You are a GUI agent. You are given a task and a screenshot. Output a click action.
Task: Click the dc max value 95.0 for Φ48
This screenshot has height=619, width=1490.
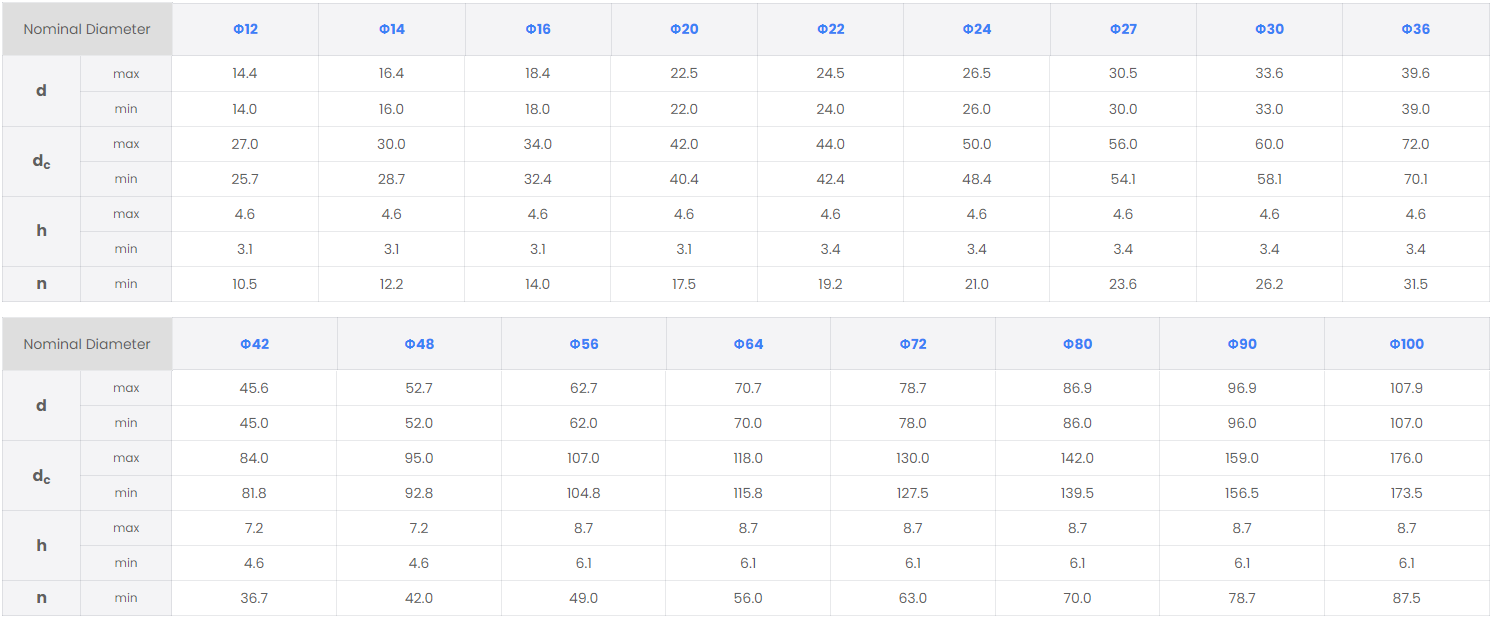pos(419,459)
